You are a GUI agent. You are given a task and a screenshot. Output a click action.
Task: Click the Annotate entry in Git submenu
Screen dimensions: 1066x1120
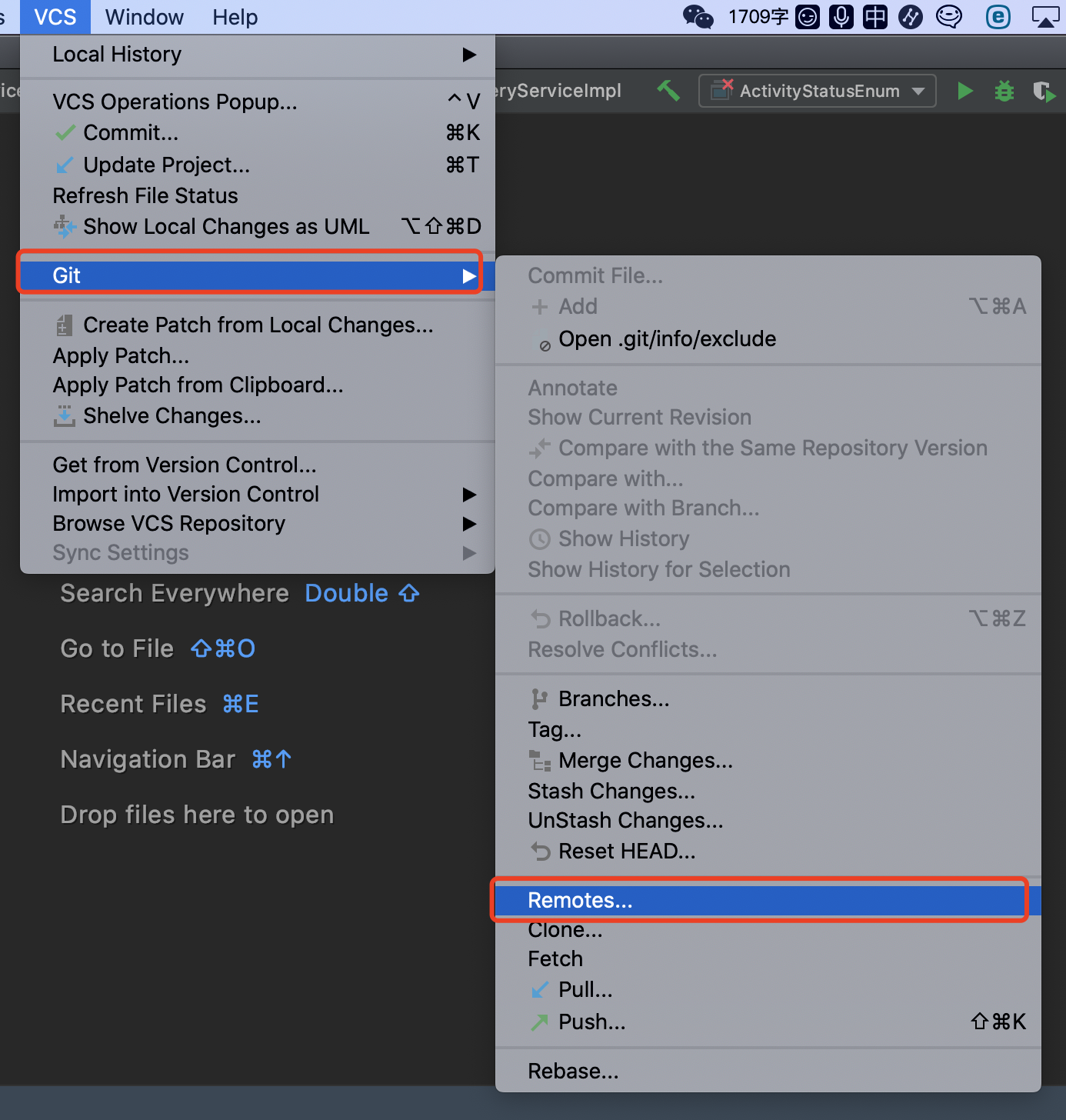pyautogui.click(x=768, y=388)
